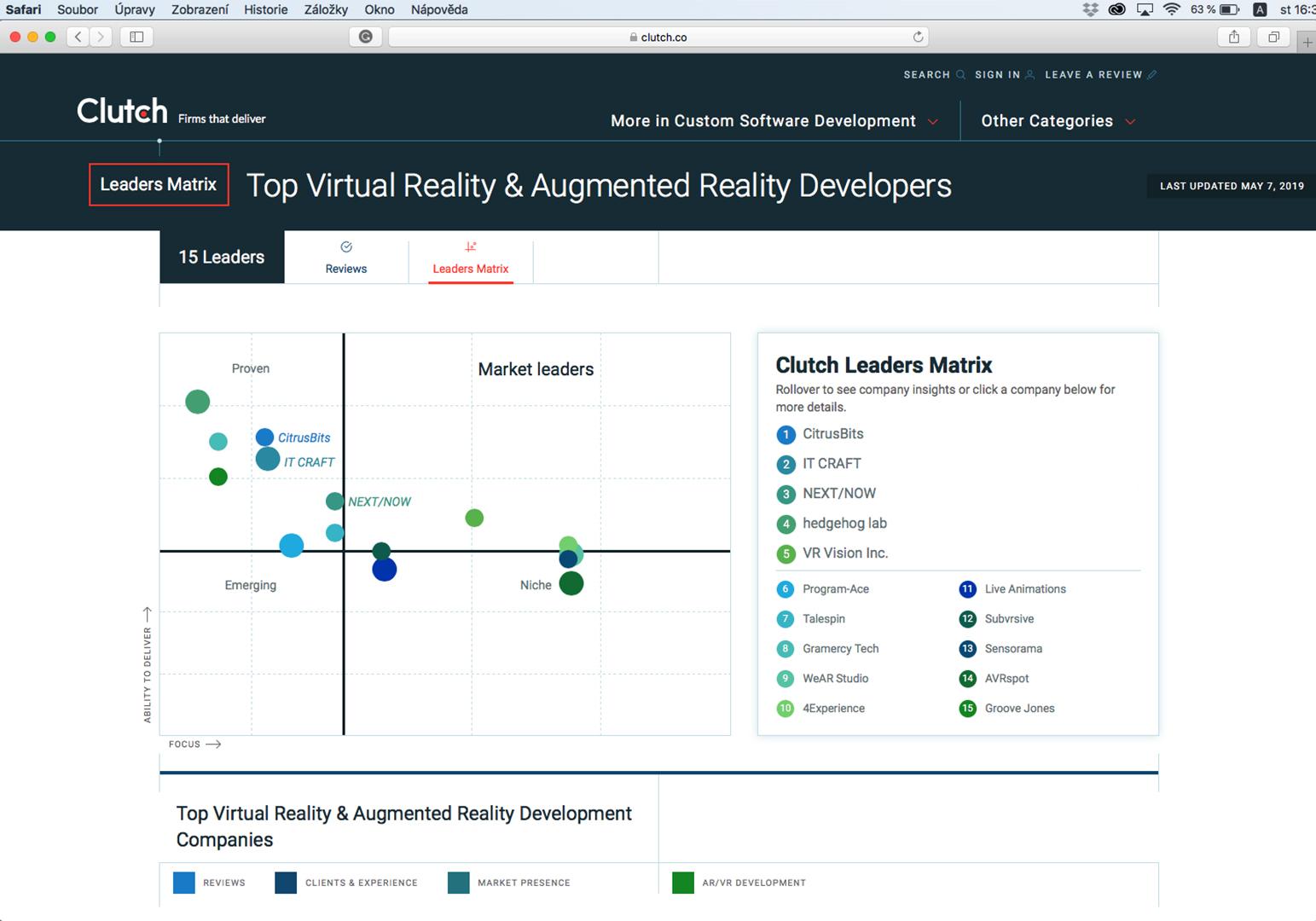Open the Wi-Fi status menu
The width and height of the screenshot is (1316, 921).
[1172, 9]
